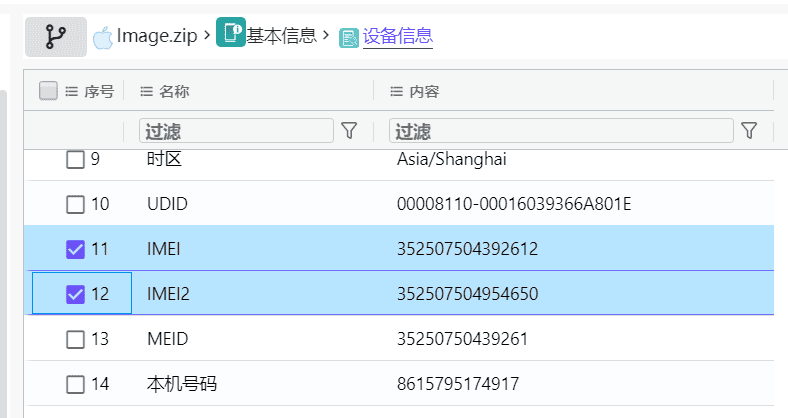This screenshot has height=418, width=788.
Task: Sort by the 序号 column header
Action: click(99, 91)
